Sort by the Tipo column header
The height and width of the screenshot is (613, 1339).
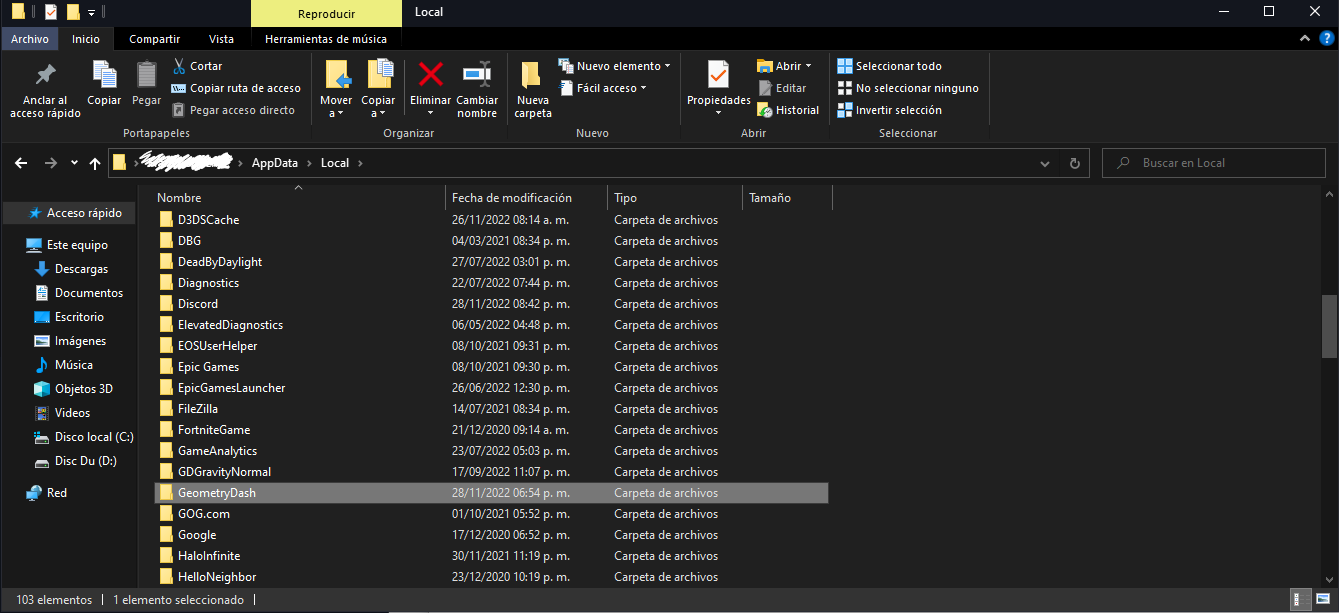click(x=675, y=198)
